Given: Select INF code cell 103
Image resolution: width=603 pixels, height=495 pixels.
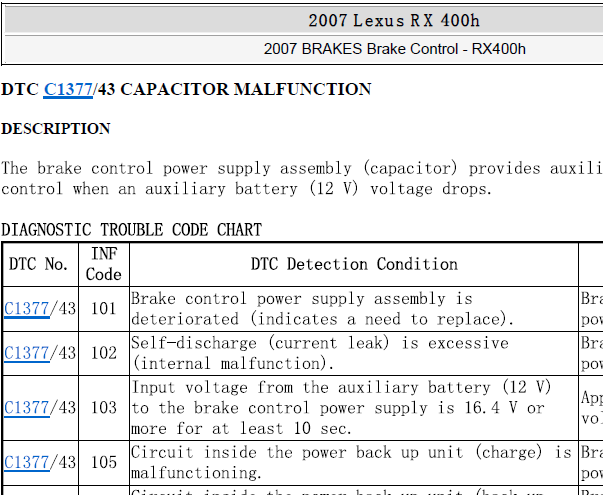Looking at the screenshot, I should (104, 408).
